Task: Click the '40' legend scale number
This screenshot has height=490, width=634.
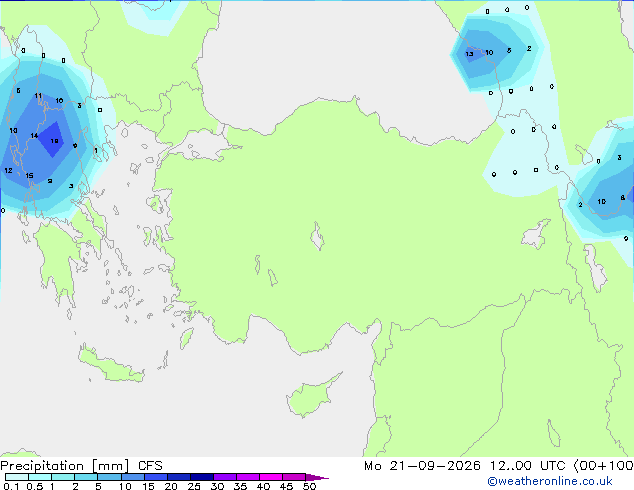Action: [263, 486]
